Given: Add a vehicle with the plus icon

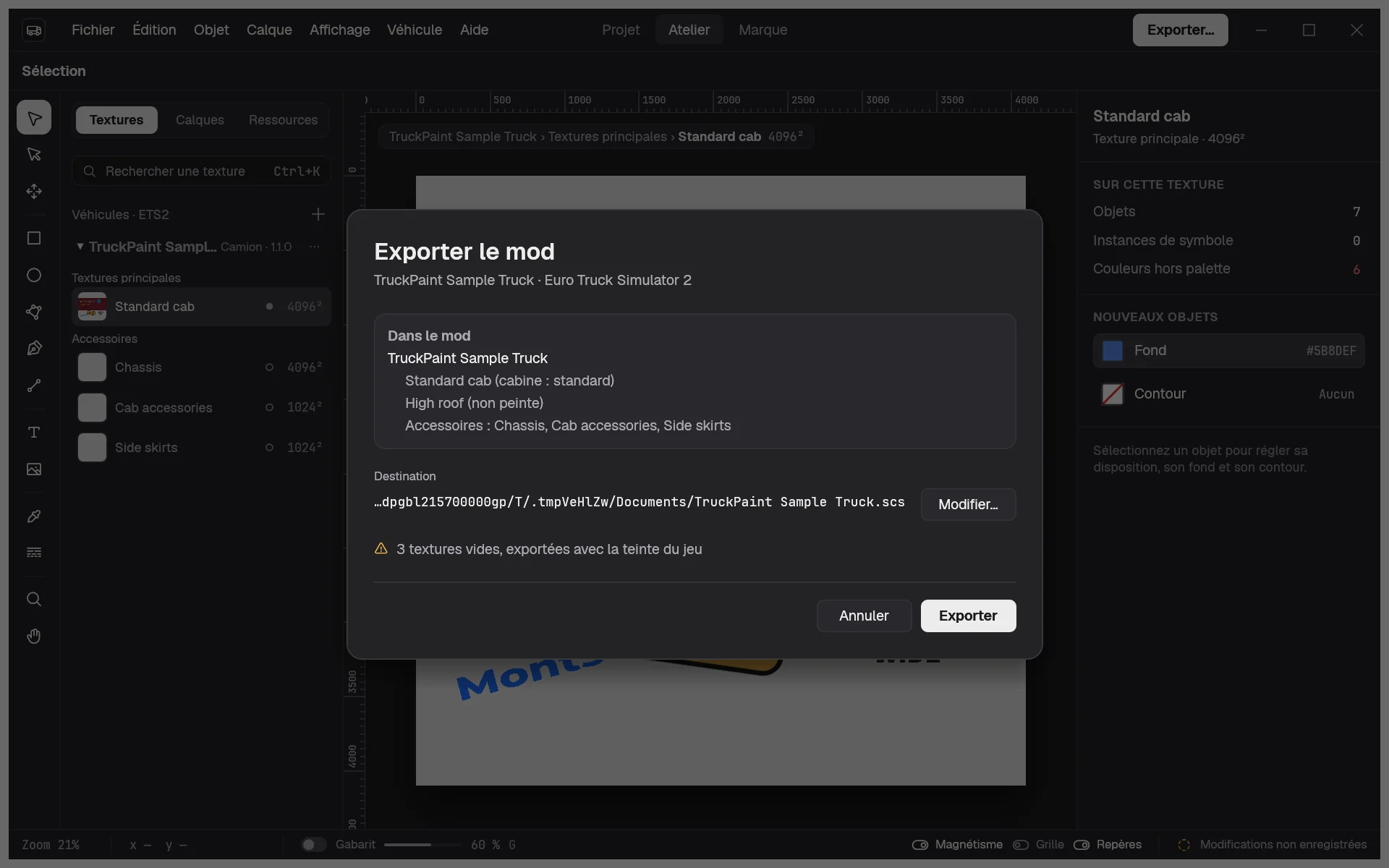Looking at the screenshot, I should point(318,214).
